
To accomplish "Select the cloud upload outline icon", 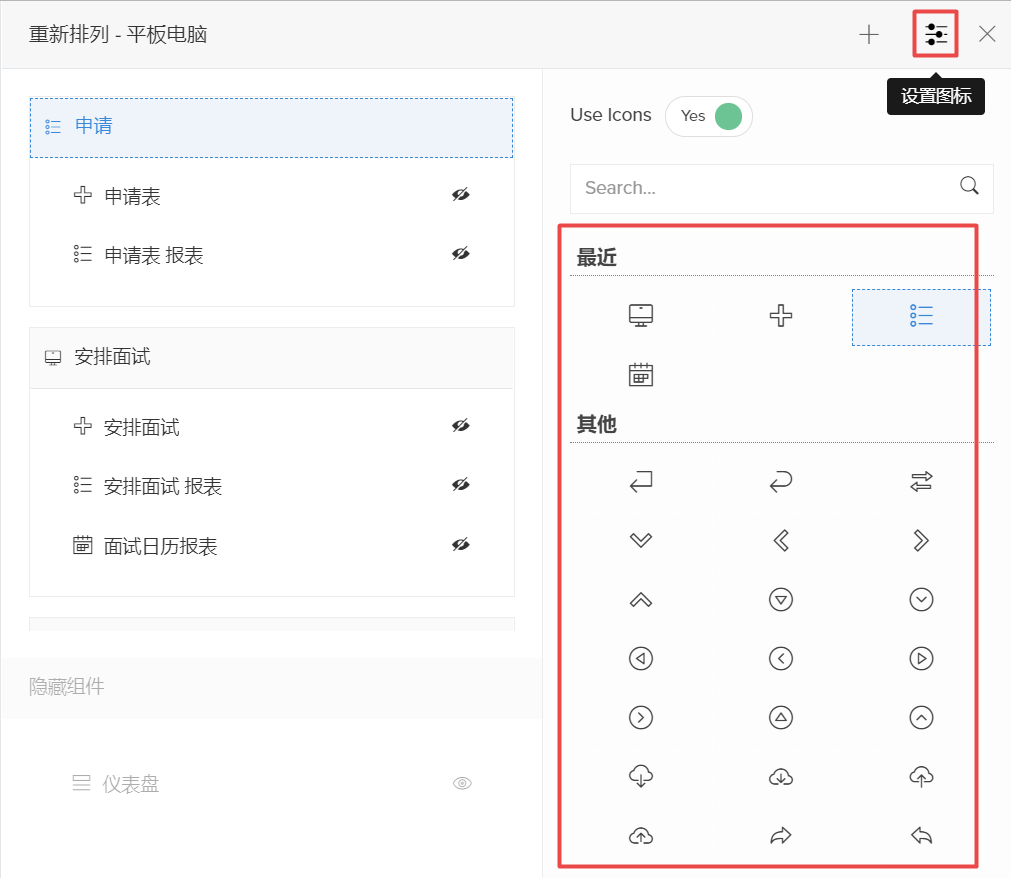I will click(x=921, y=776).
